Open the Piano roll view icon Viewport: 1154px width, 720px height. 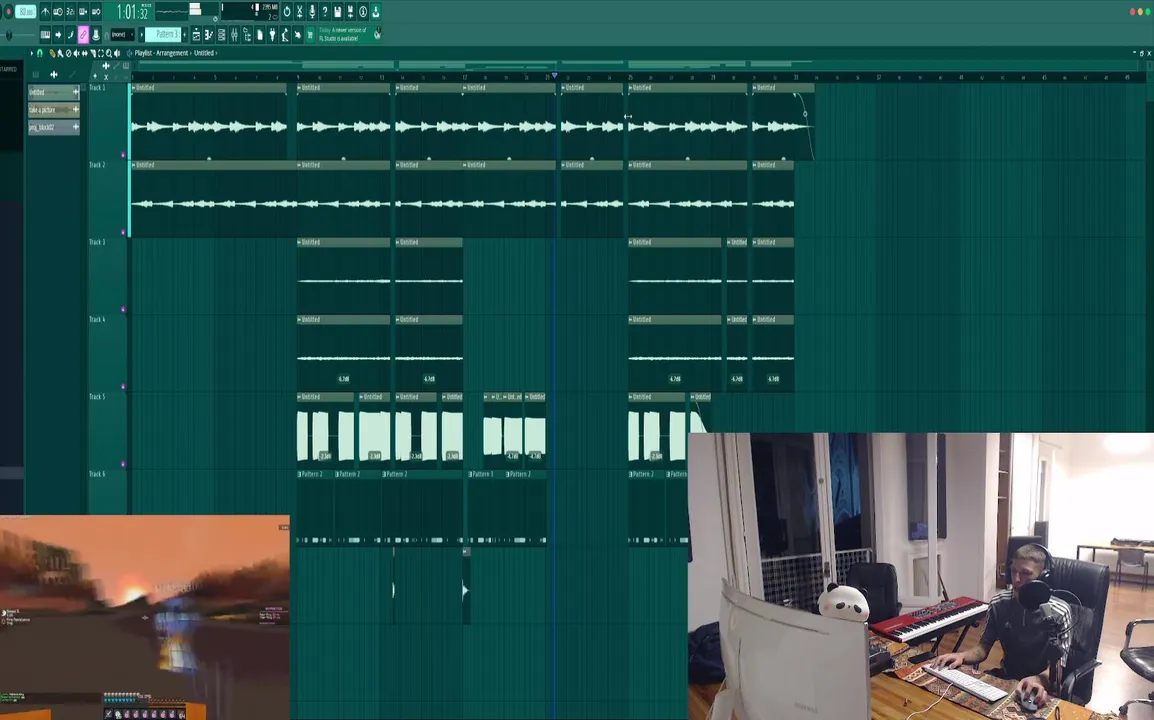click(x=209, y=35)
